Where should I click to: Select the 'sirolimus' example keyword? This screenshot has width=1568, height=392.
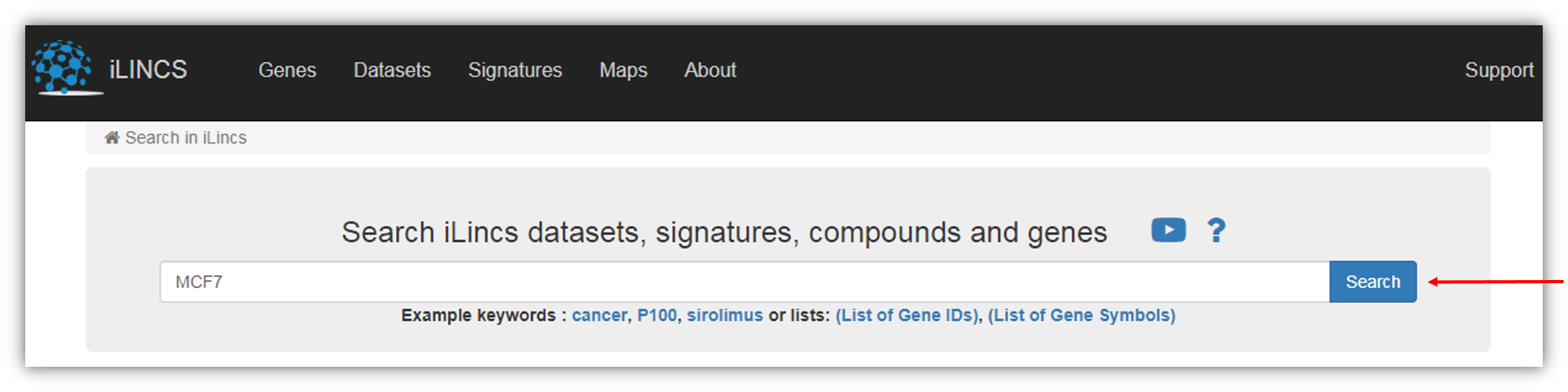pyautogui.click(x=725, y=315)
